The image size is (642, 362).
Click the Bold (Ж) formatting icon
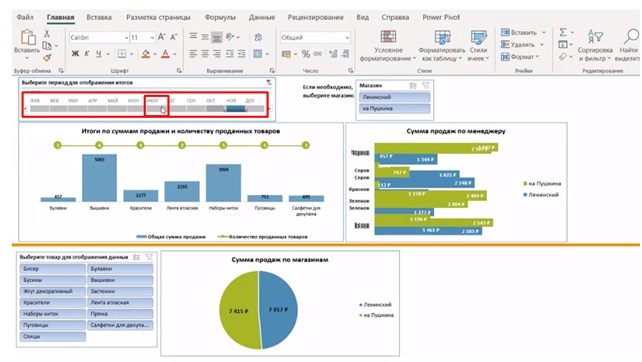point(75,54)
